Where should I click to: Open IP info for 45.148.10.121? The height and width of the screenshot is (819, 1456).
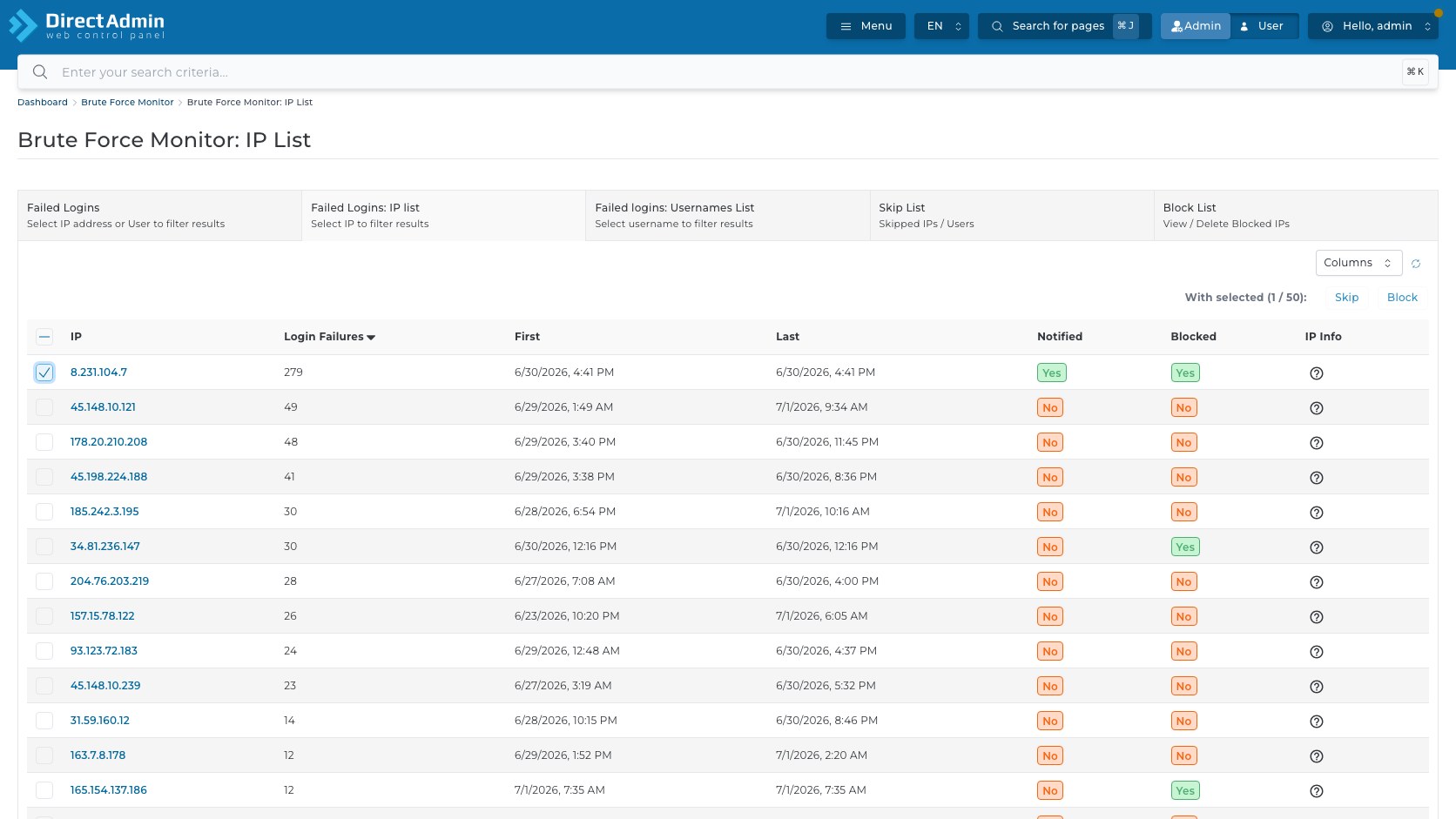tap(1317, 408)
